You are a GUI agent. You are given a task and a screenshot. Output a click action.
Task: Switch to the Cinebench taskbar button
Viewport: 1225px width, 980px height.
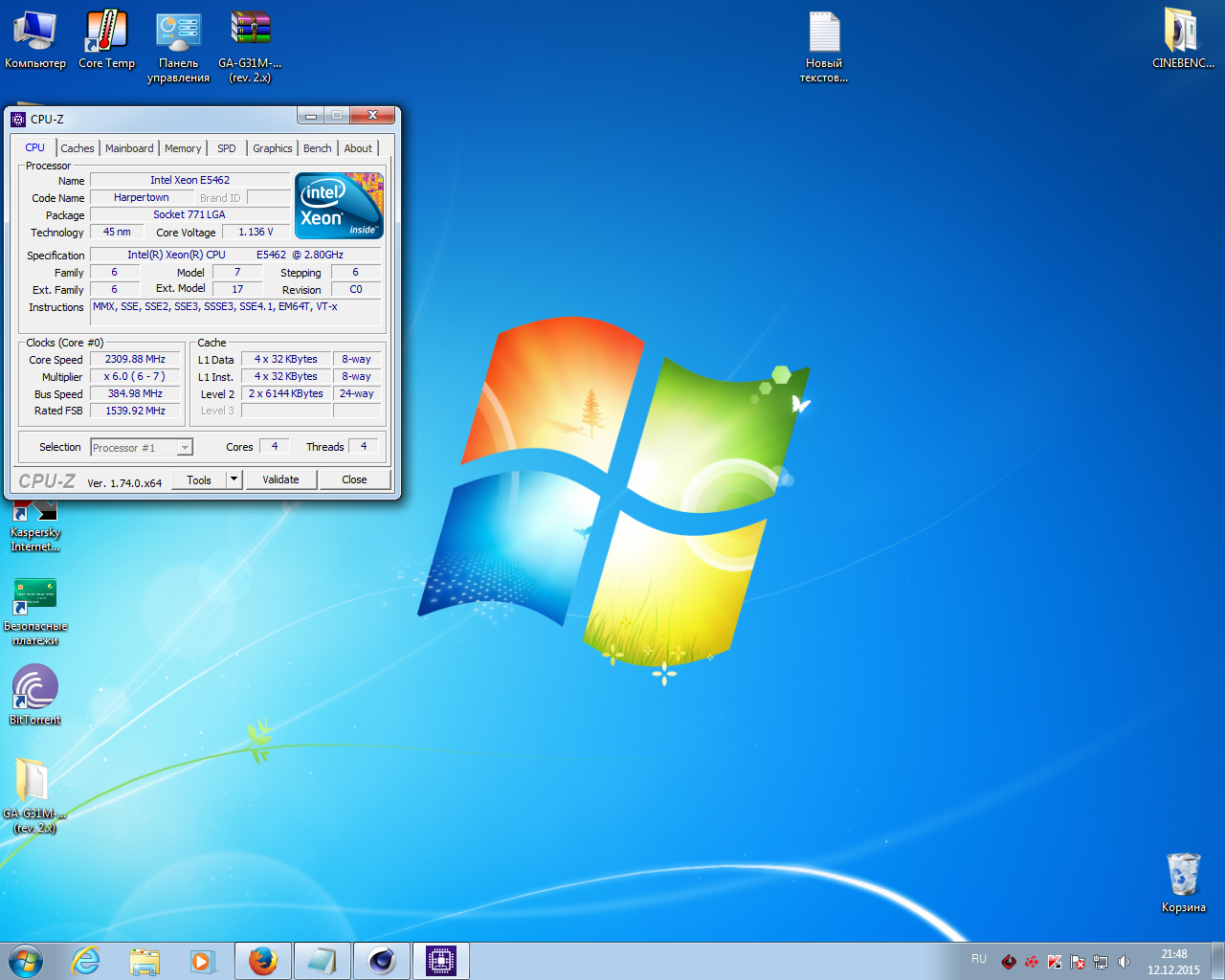[x=382, y=961]
